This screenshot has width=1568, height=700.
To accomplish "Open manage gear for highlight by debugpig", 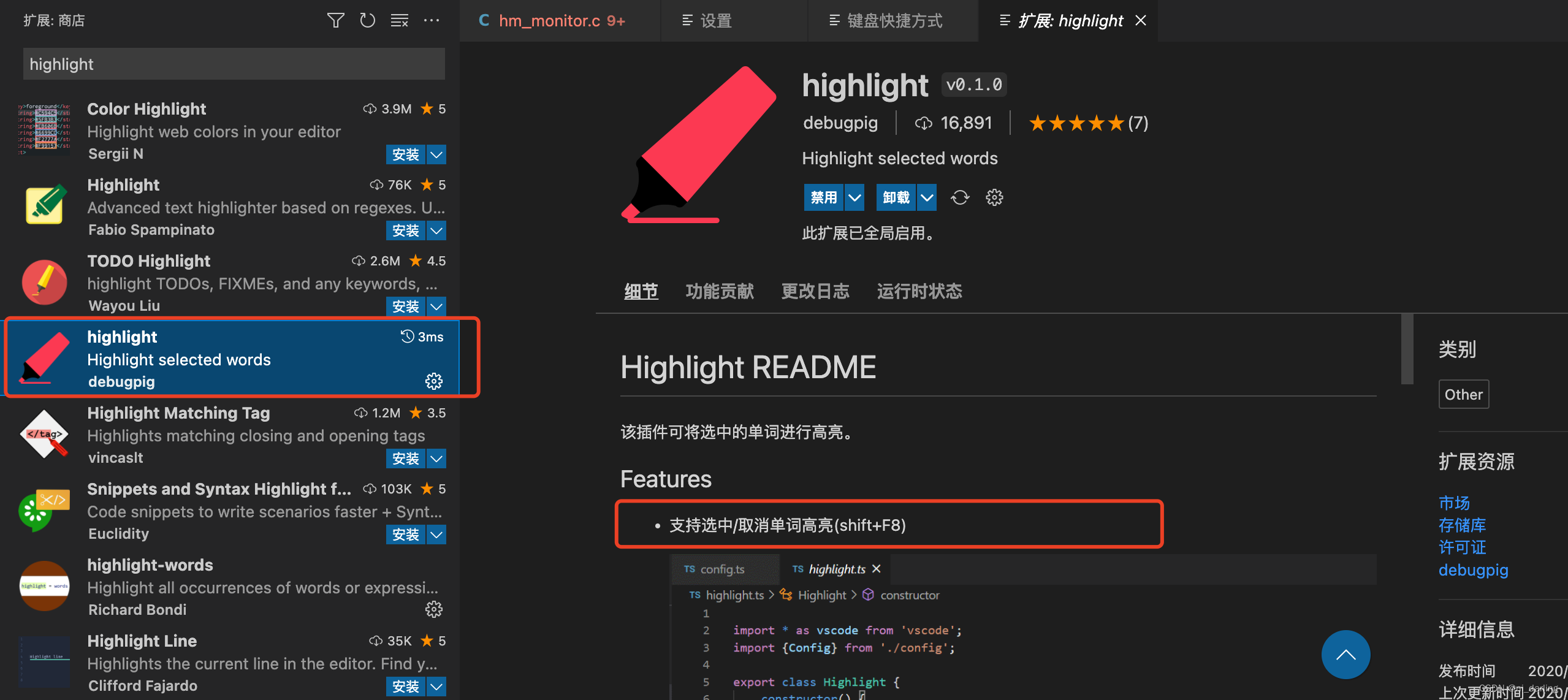I will [434, 381].
